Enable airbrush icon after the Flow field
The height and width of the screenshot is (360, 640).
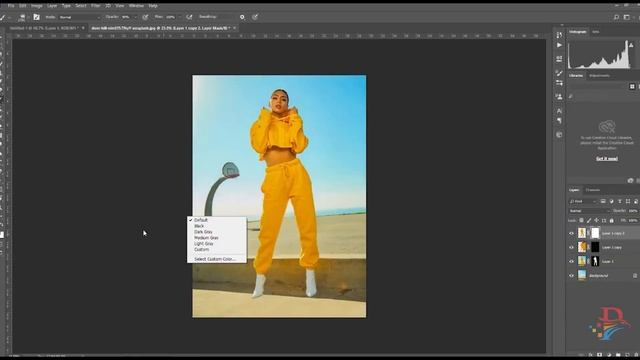tap(189, 17)
